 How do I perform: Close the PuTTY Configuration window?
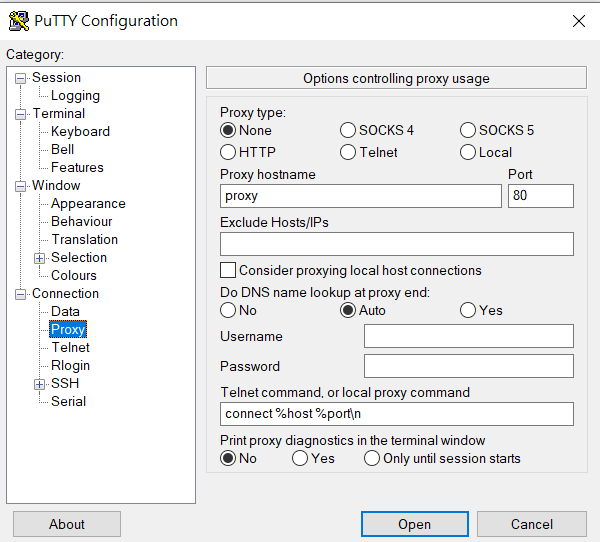(x=579, y=21)
